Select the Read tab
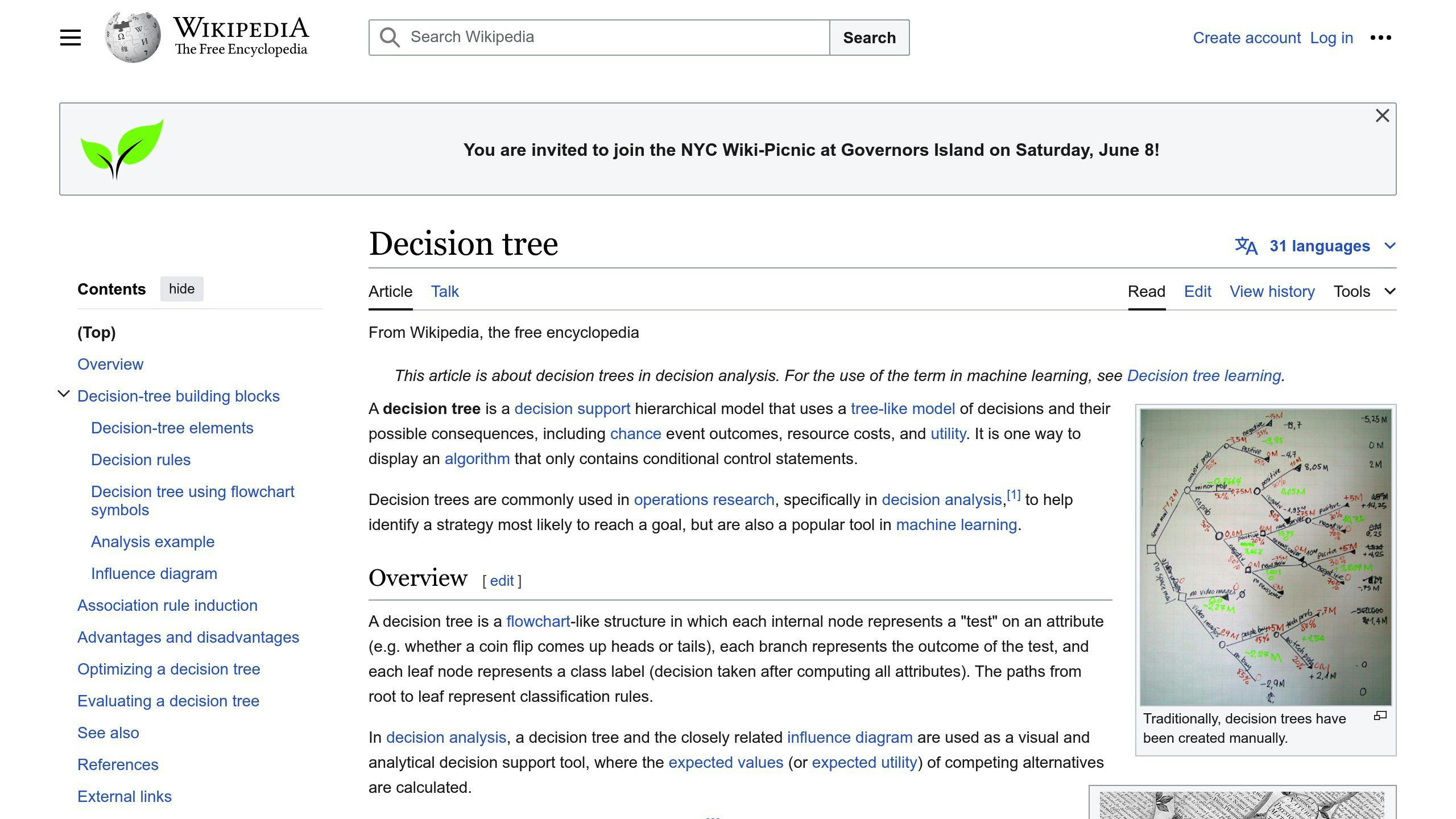Screen dimensions: 1456x819 pos(1146,291)
